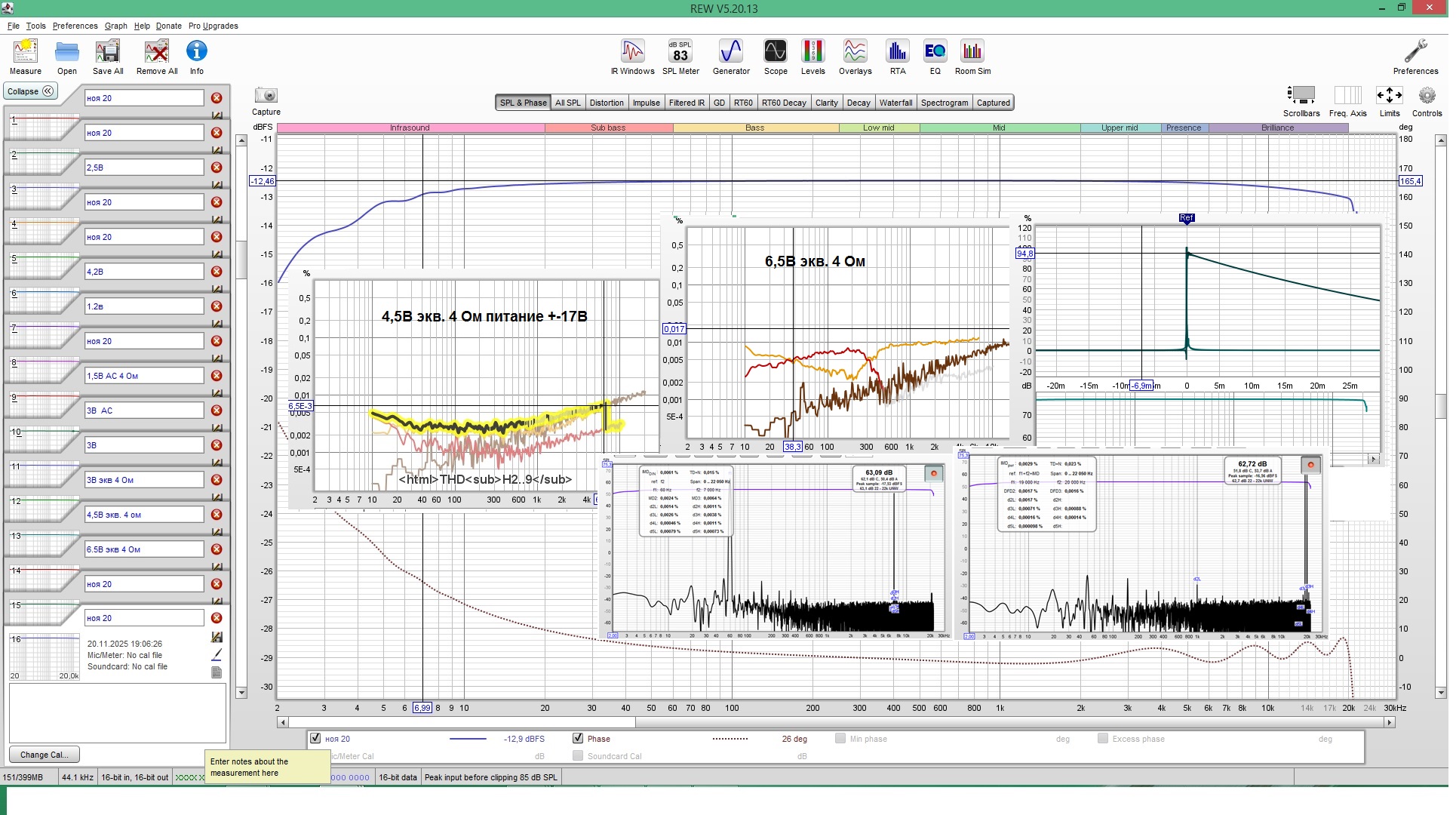Select the 6.5В экв 4 Ом name field

[x=143, y=549]
